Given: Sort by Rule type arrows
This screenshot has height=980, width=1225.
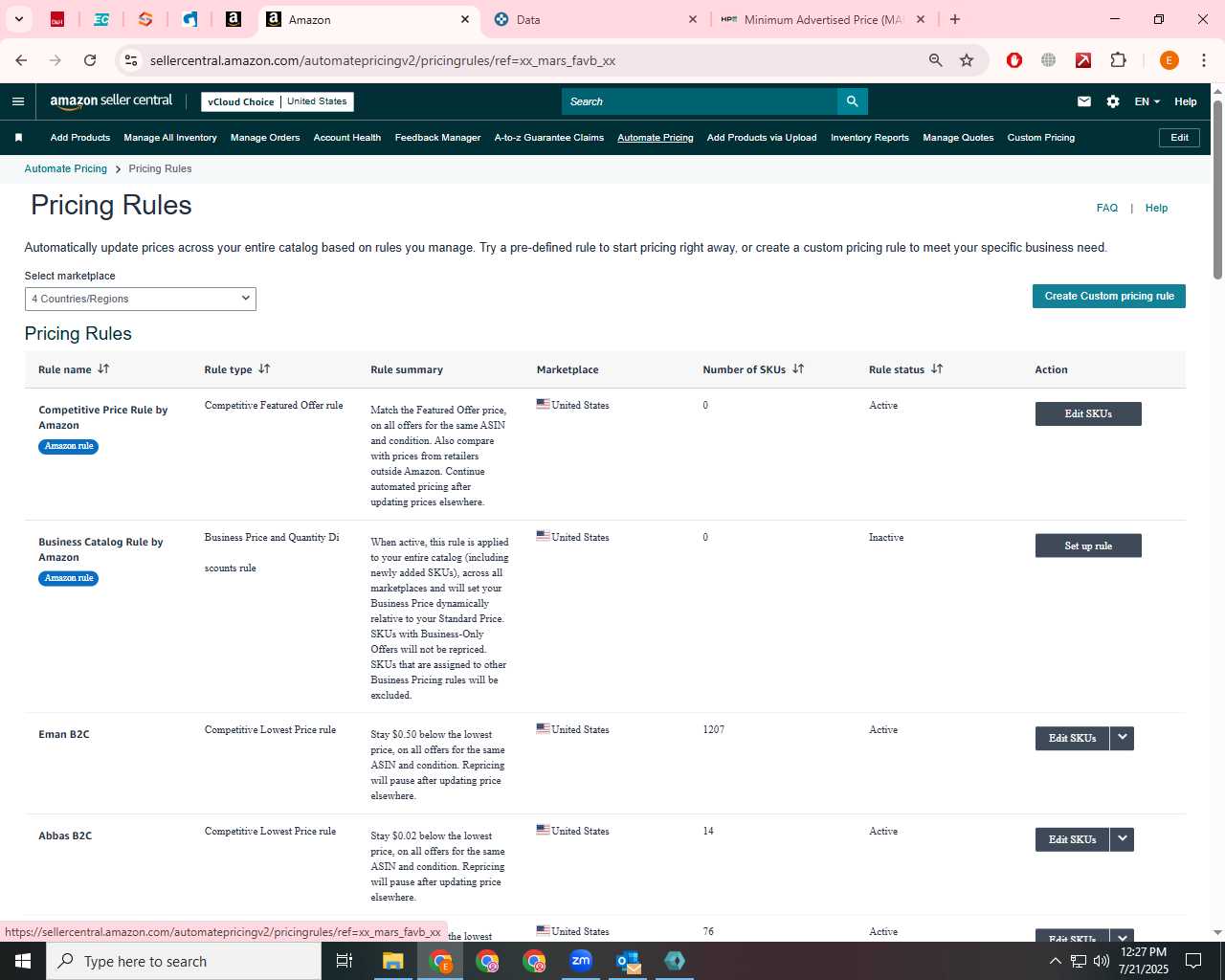Looking at the screenshot, I should (x=264, y=368).
